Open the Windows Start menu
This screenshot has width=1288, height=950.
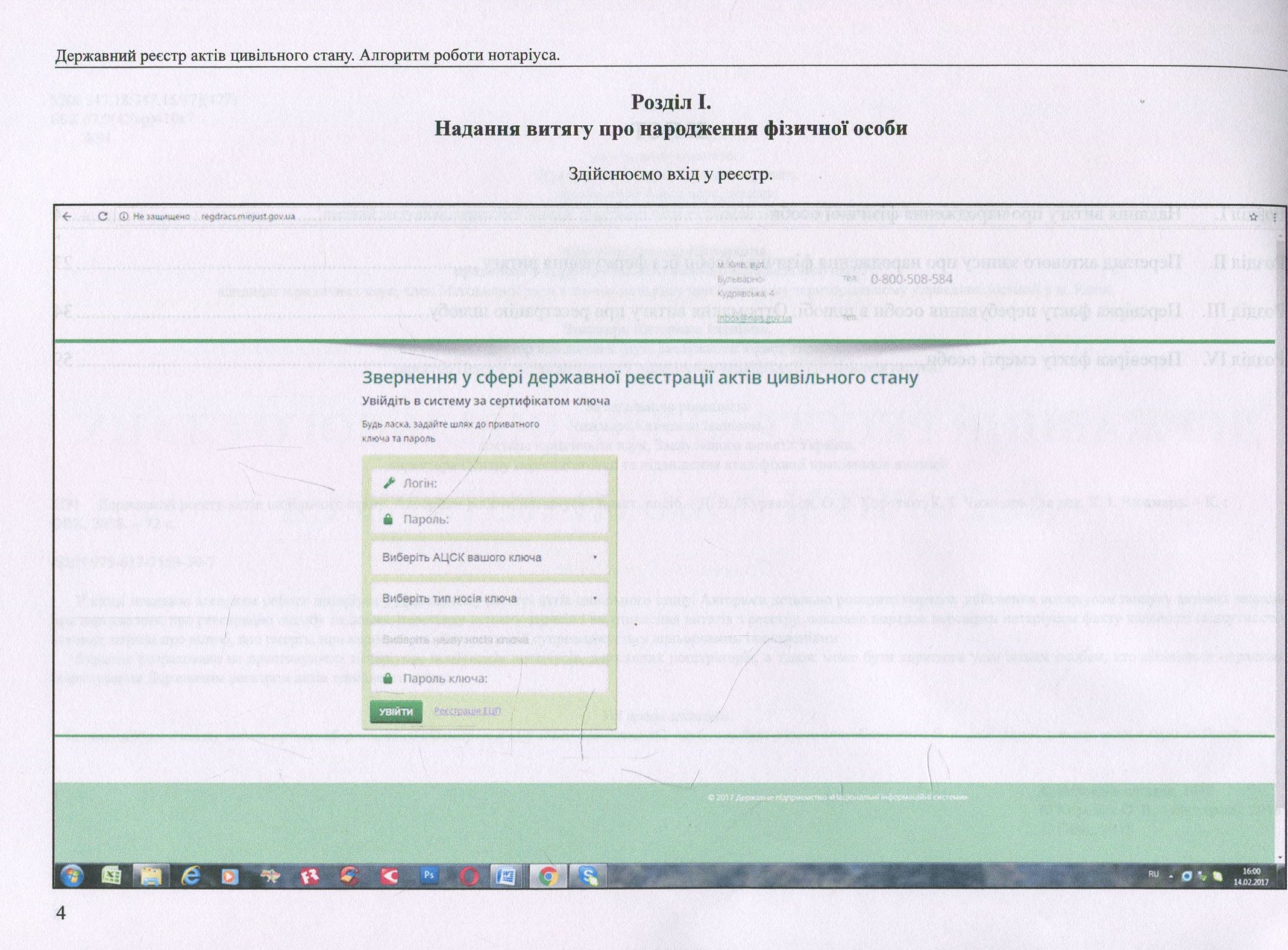coord(72,876)
